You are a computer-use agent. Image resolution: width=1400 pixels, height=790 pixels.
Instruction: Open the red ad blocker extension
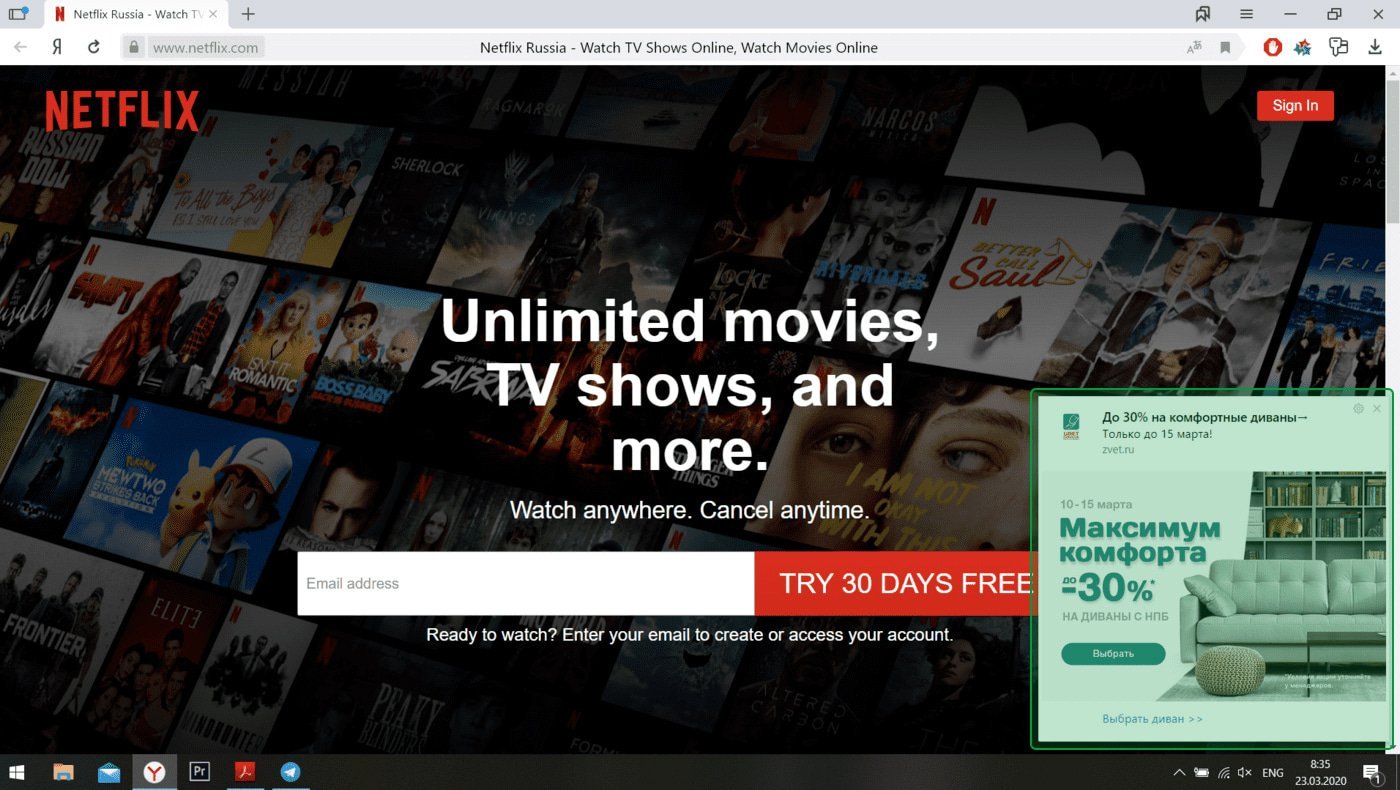1272,47
